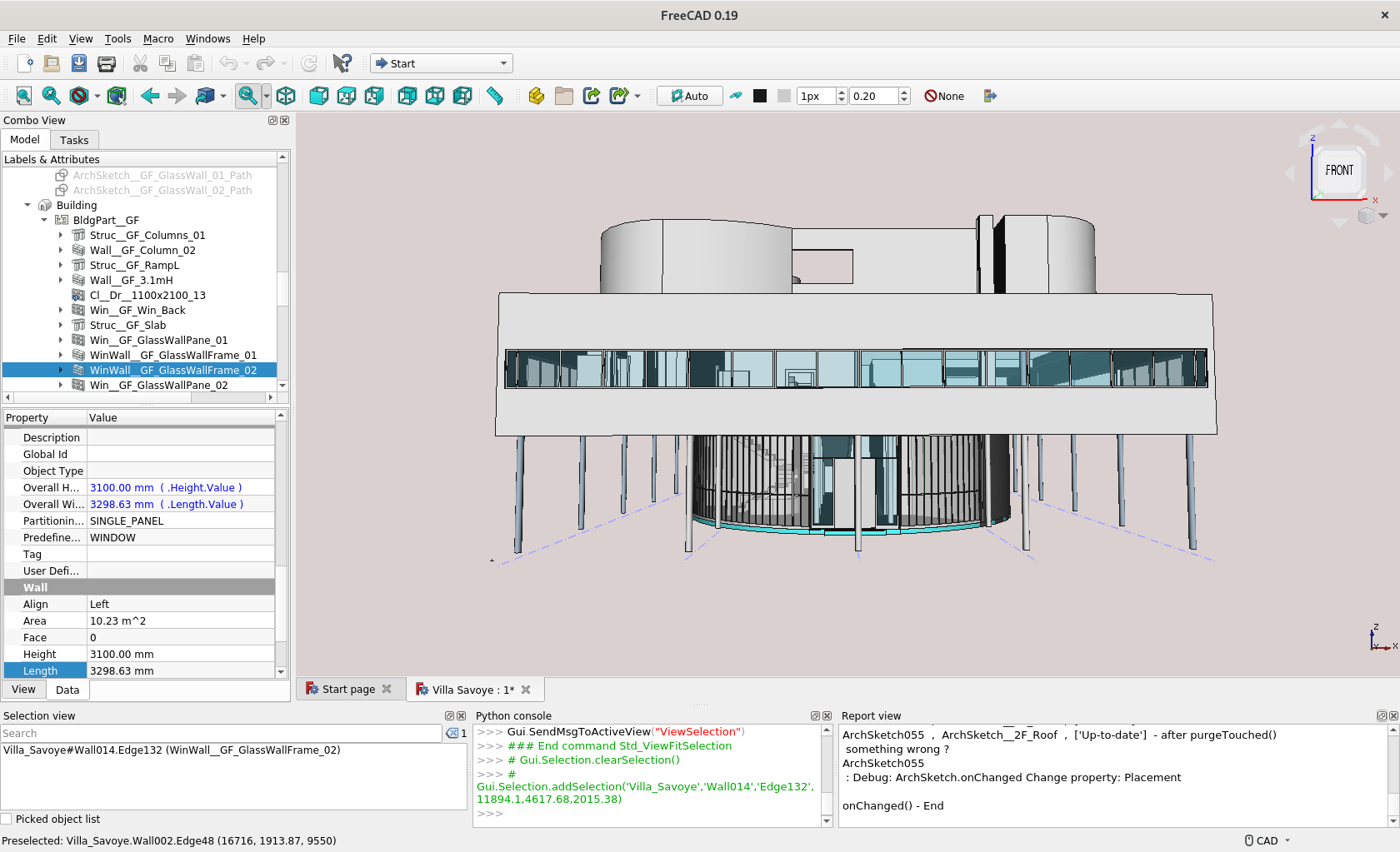Enable the Picked object list checkbox
The image size is (1400, 852).
click(x=7, y=820)
